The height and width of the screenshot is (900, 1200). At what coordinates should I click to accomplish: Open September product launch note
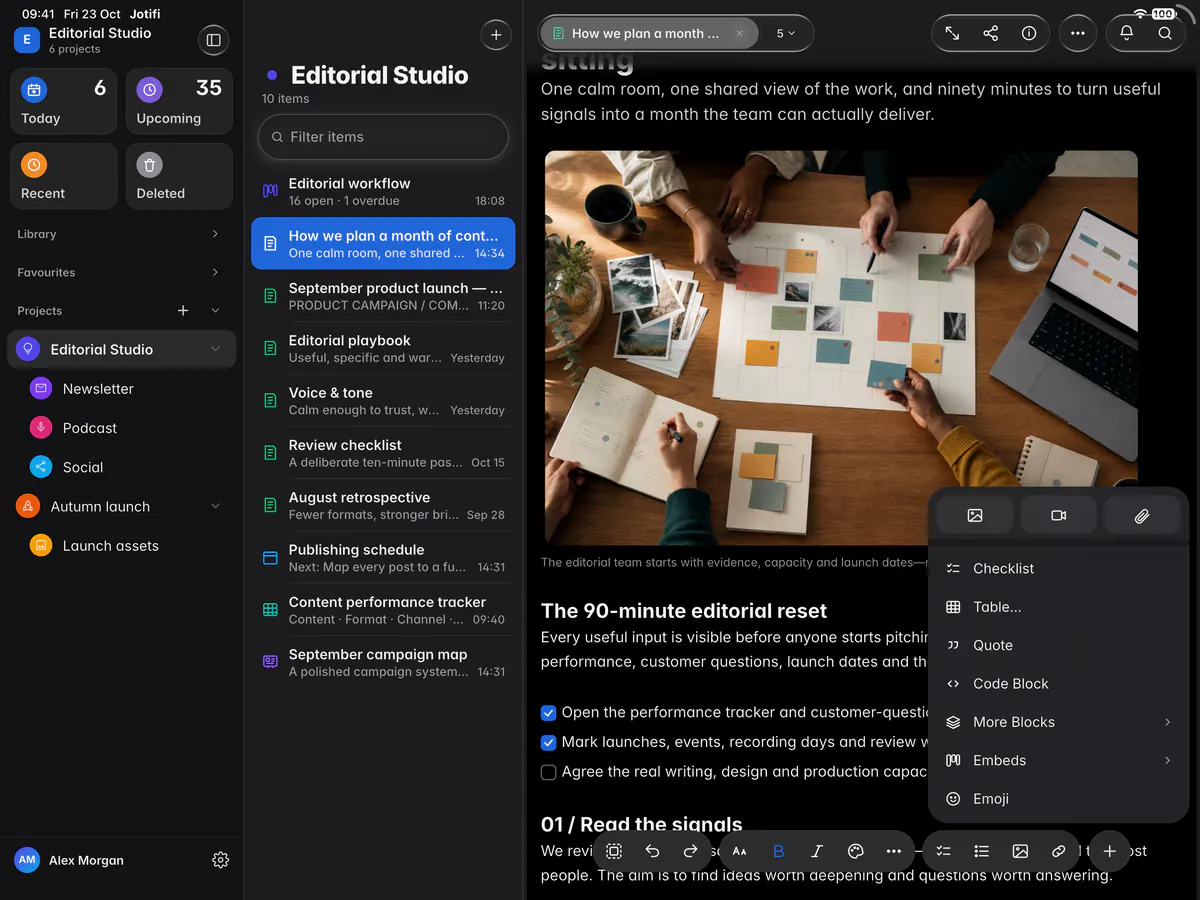(x=383, y=296)
